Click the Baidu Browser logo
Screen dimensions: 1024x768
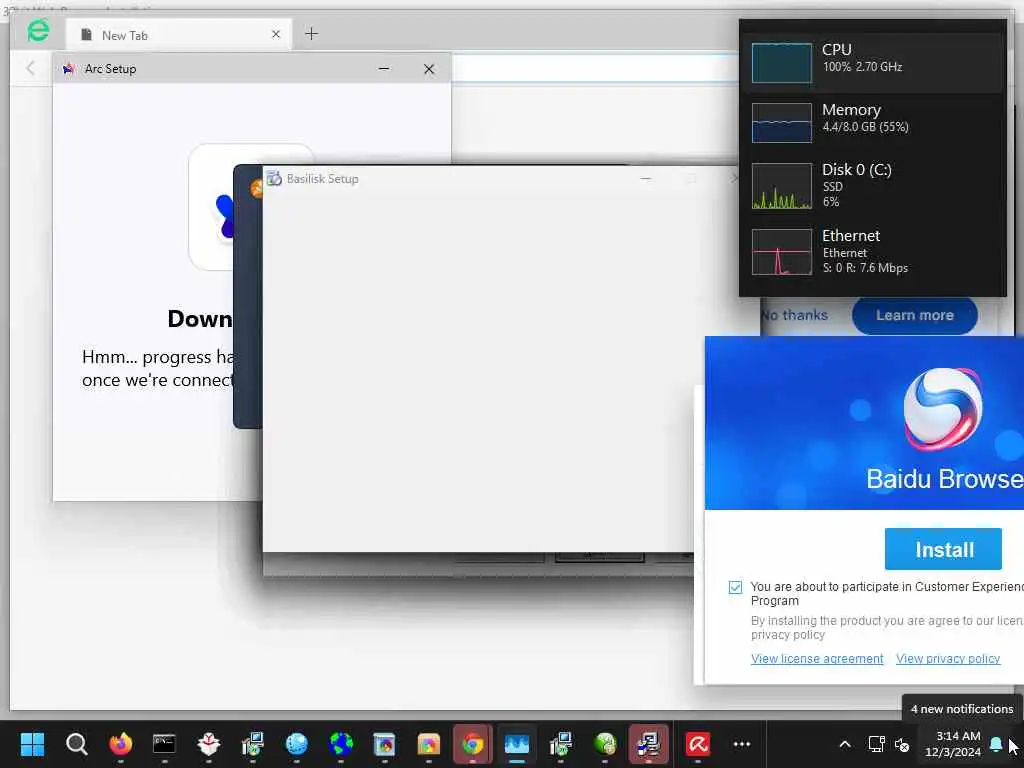click(943, 409)
